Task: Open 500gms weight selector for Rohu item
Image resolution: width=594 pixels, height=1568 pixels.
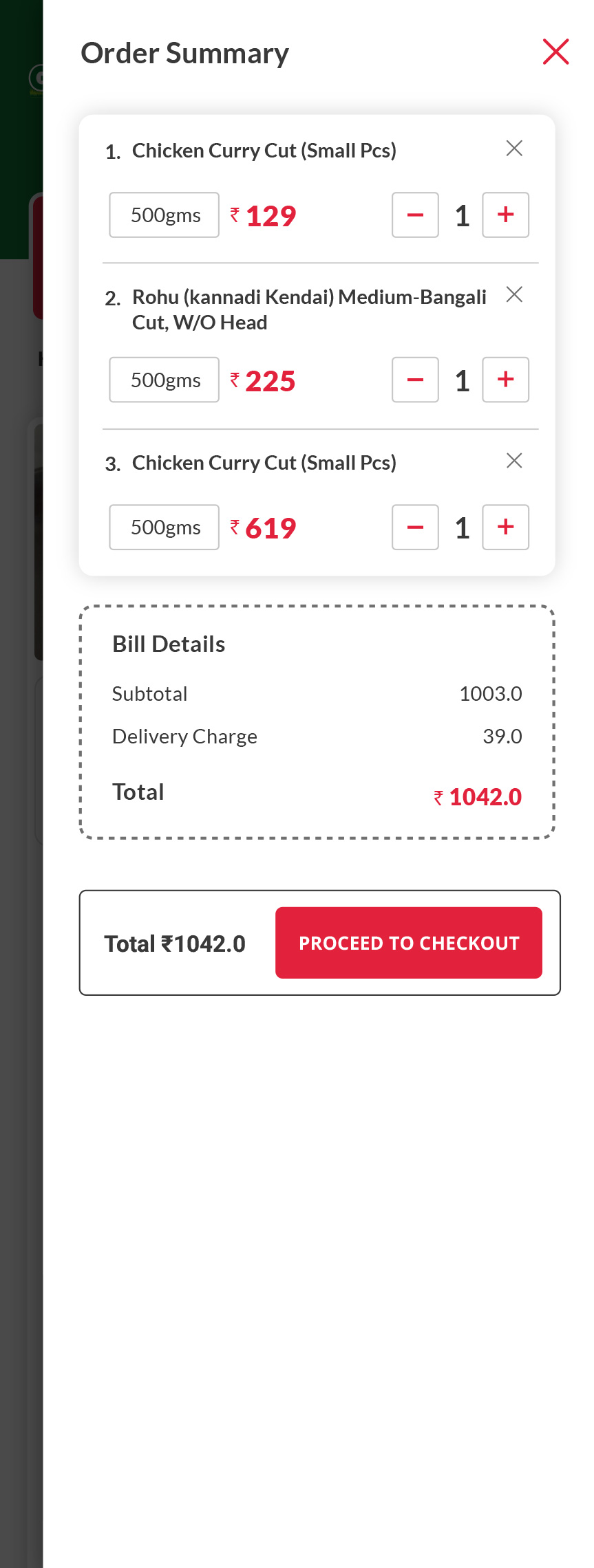Action: [x=165, y=380]
